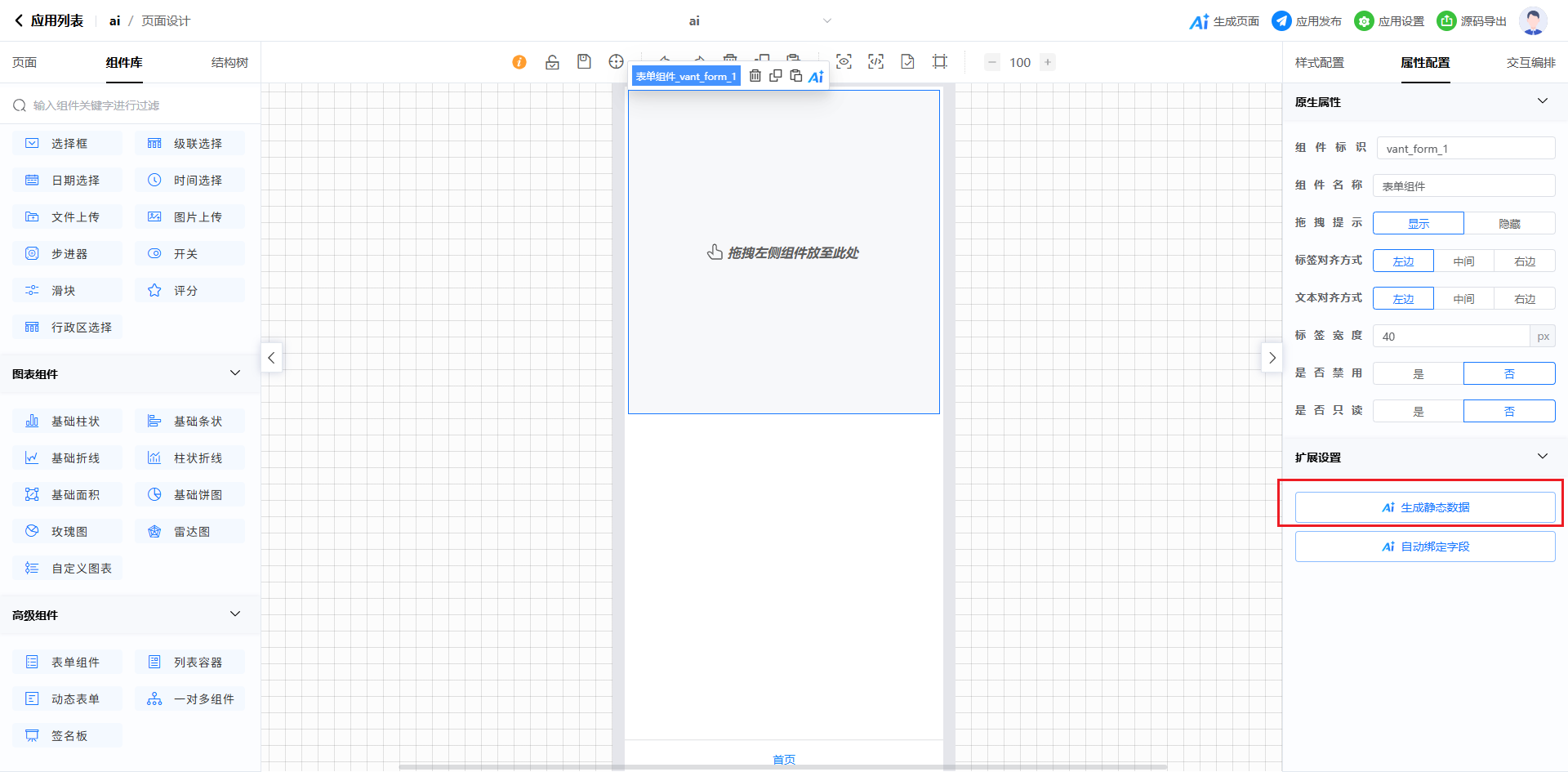This screenshot has width=1568, height=772.
Task: Click the crosshair locate icon in toolbar
Action: pos(616,62)
